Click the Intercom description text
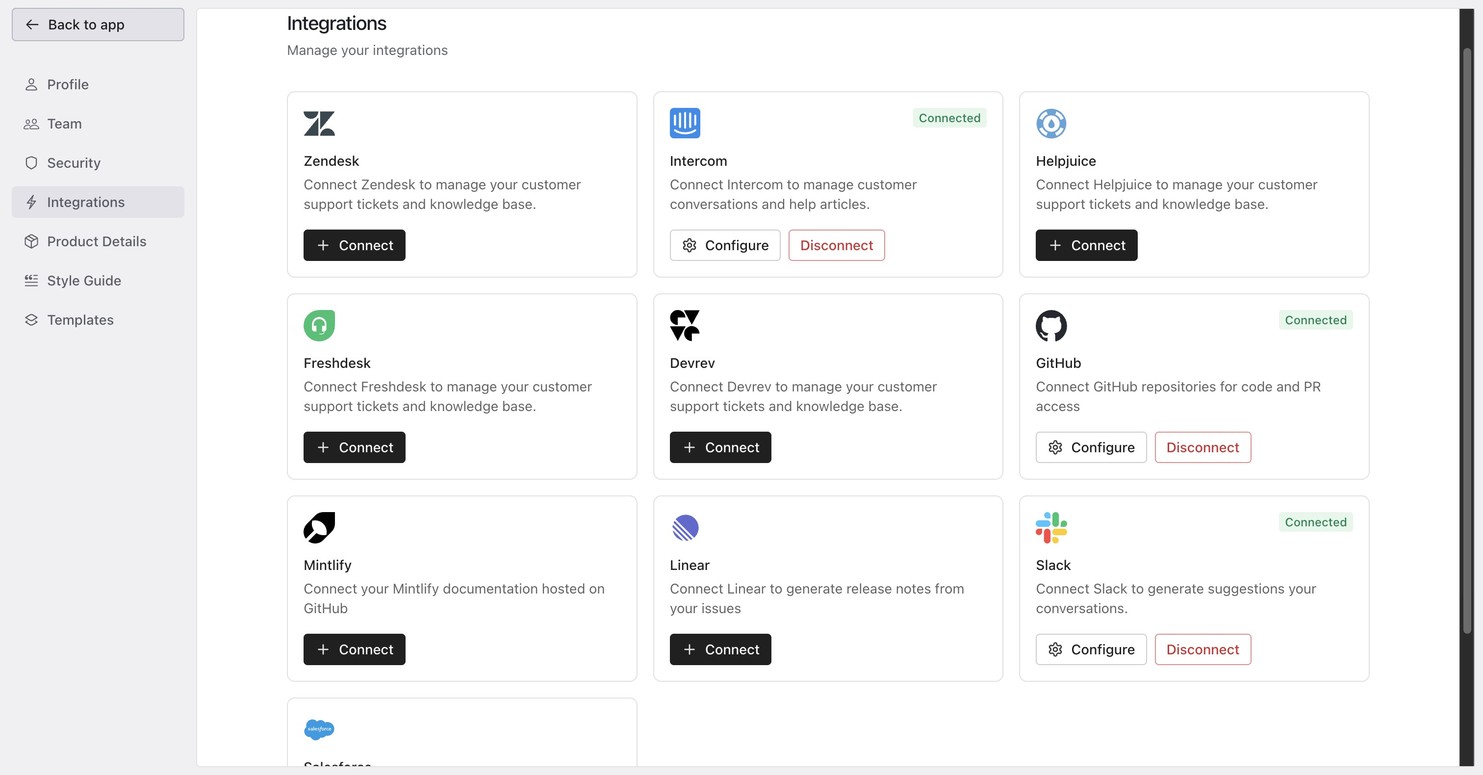The width and height of the screenshot is (1483, 775). (x=793, y=194)
